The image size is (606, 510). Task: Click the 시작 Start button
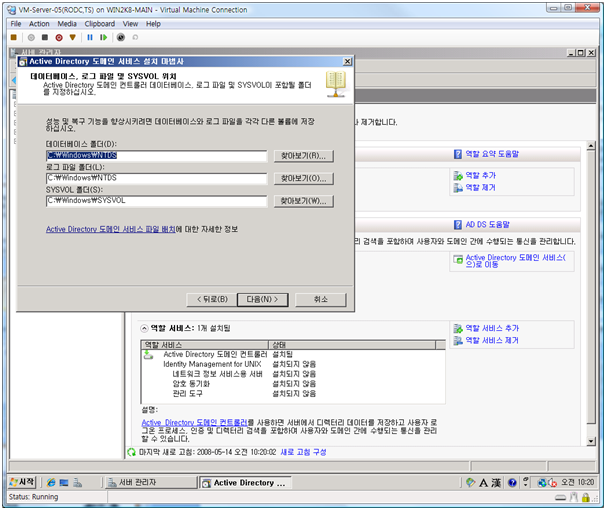point(22,483)
